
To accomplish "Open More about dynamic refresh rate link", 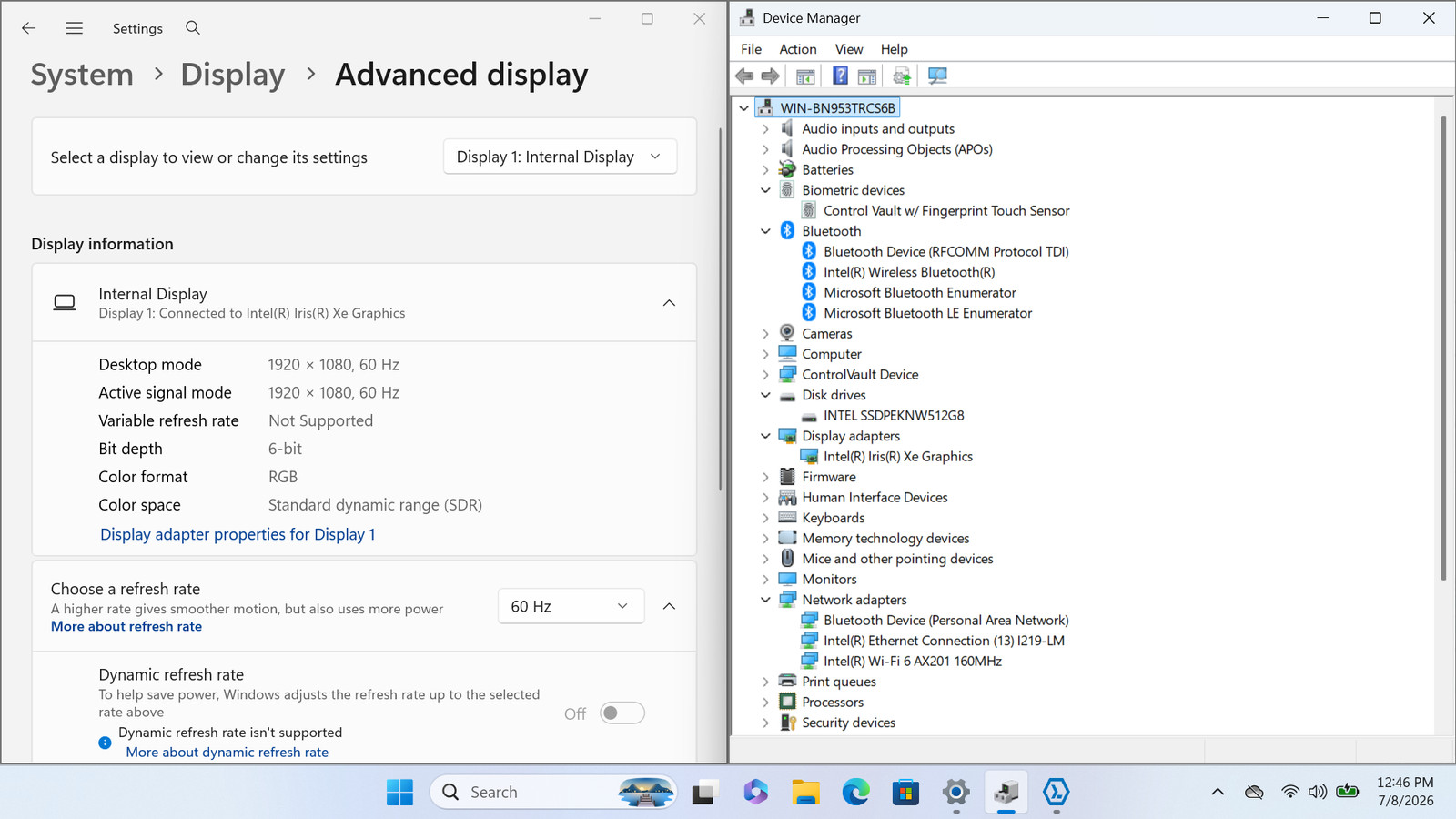I will (227, 753).
